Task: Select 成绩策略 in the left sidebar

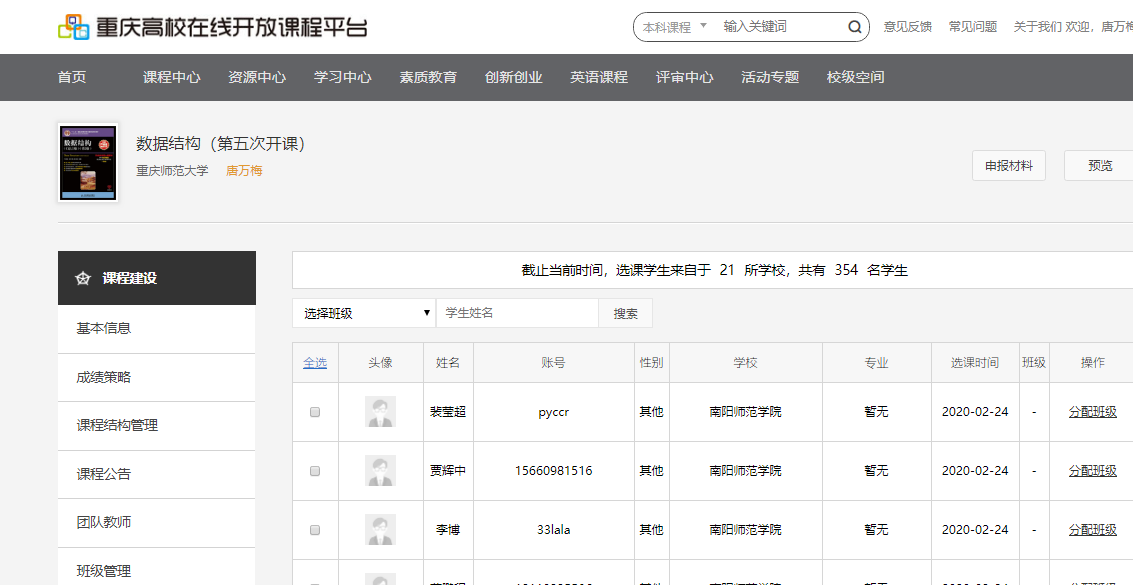Action: coord(104,377)
